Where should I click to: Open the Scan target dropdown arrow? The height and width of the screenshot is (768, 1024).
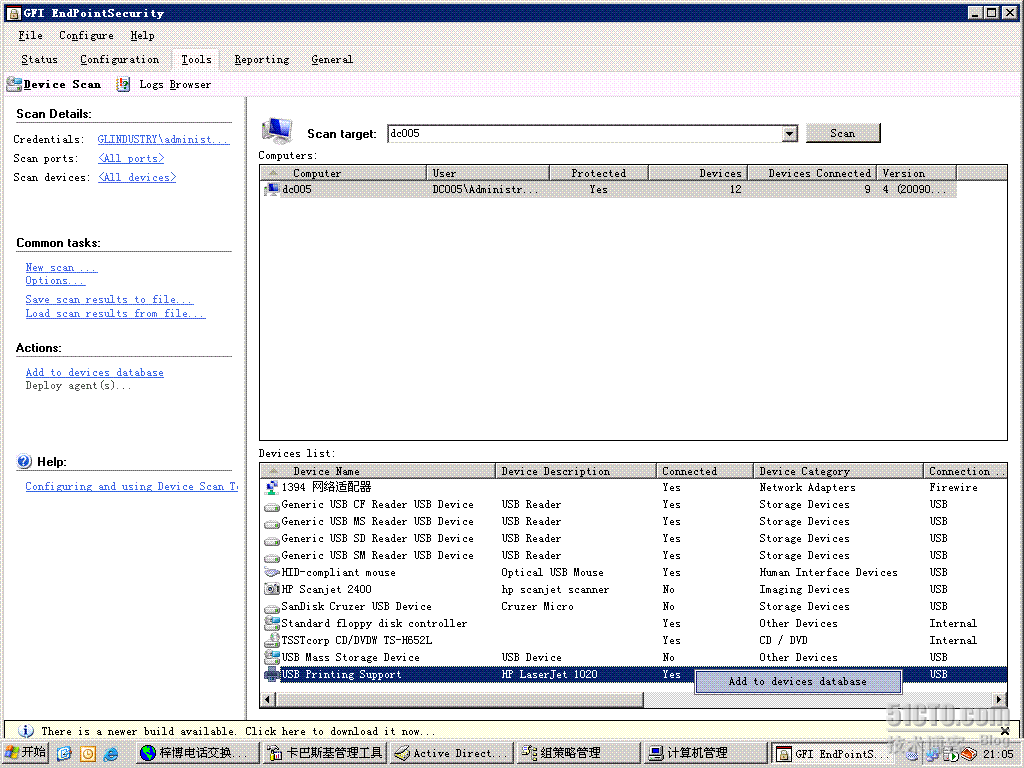point(790,133)
